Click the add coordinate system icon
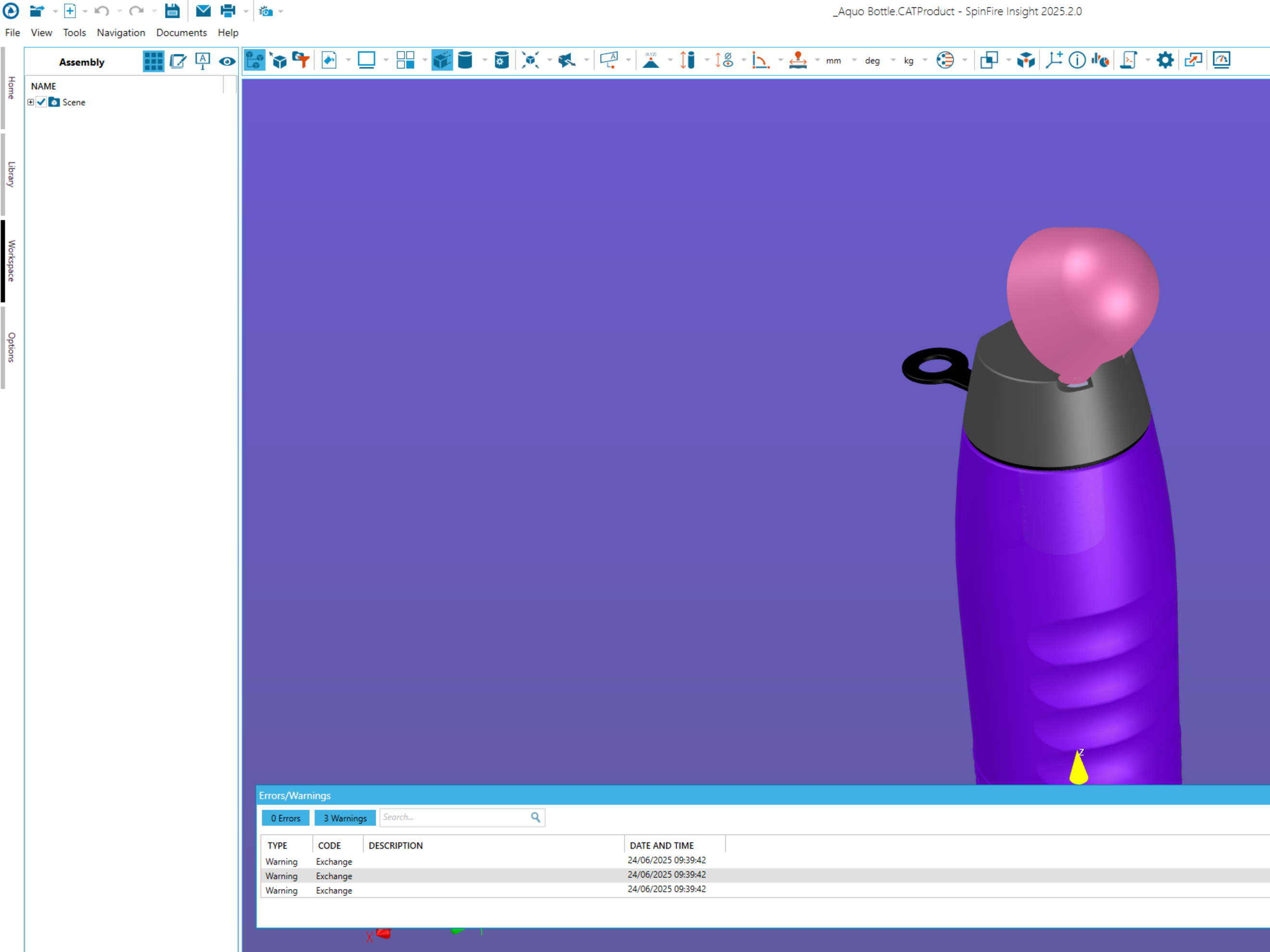 click(1054, 60)
